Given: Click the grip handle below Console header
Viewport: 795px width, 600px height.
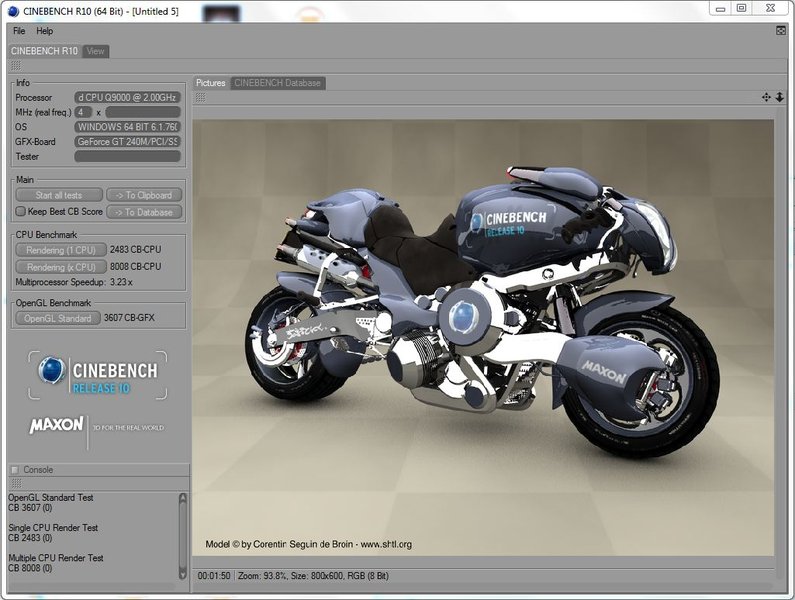Looking at the screenshot, I should [x=16, y=483].
